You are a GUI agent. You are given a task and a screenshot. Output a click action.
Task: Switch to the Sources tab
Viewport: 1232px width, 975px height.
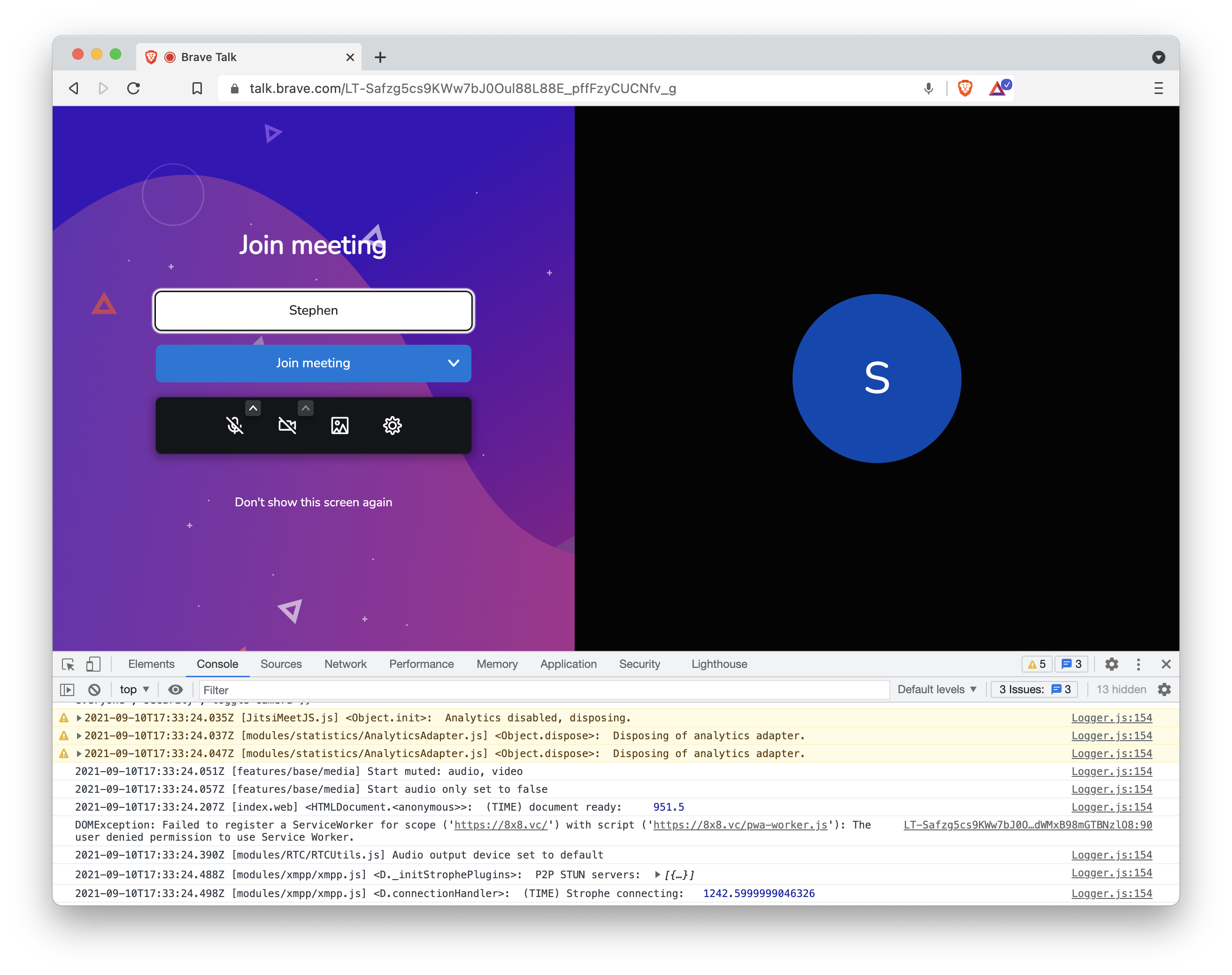[x=281, y=664]
